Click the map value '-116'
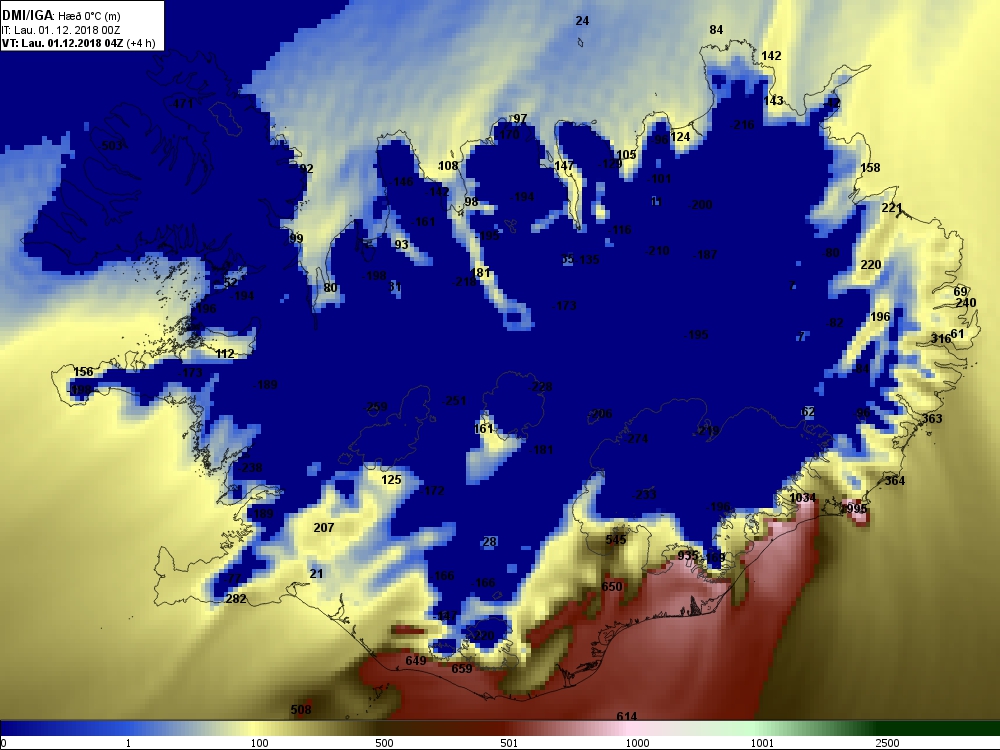 [619, 230]
